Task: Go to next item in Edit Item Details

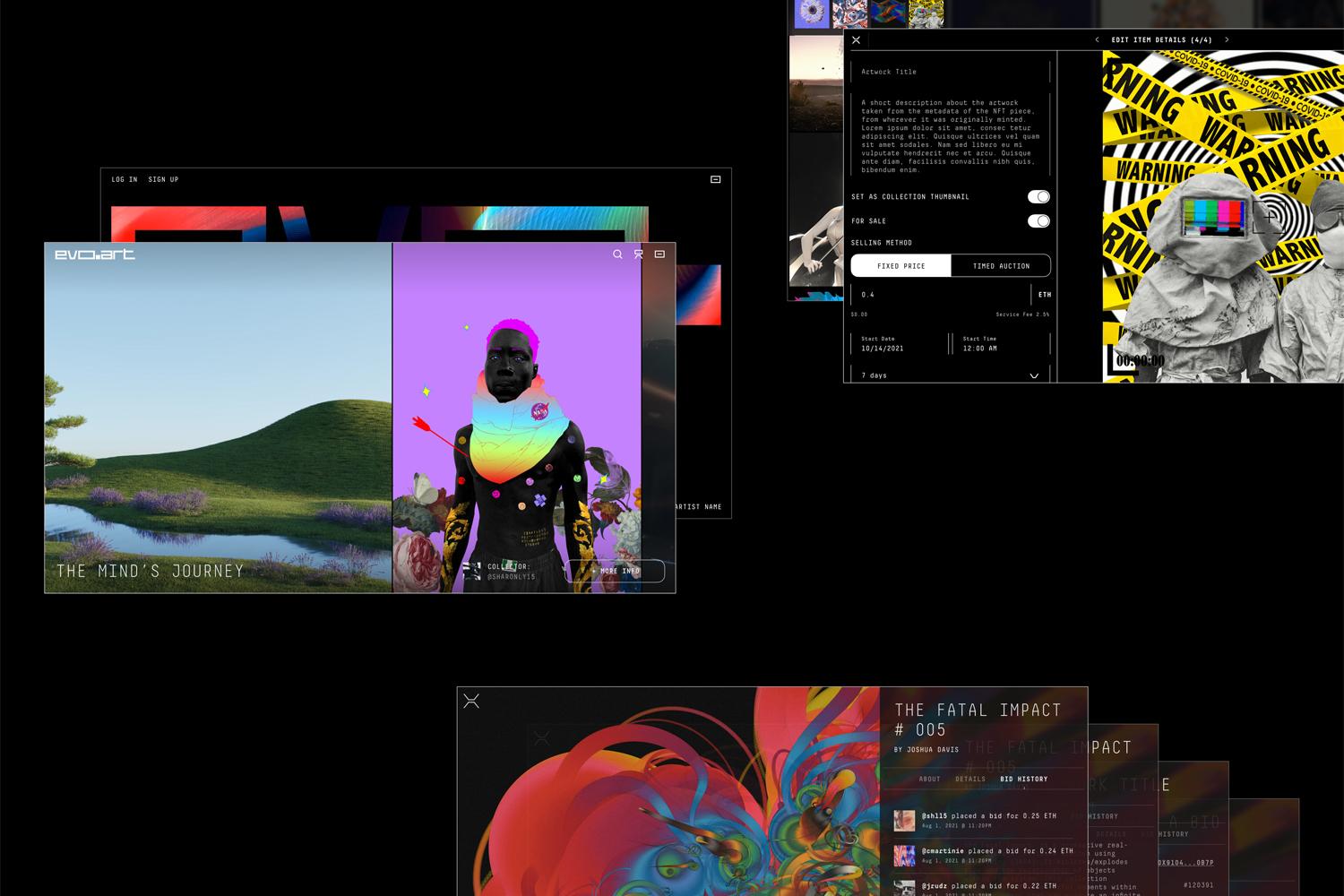Action: click(1227, 39)
